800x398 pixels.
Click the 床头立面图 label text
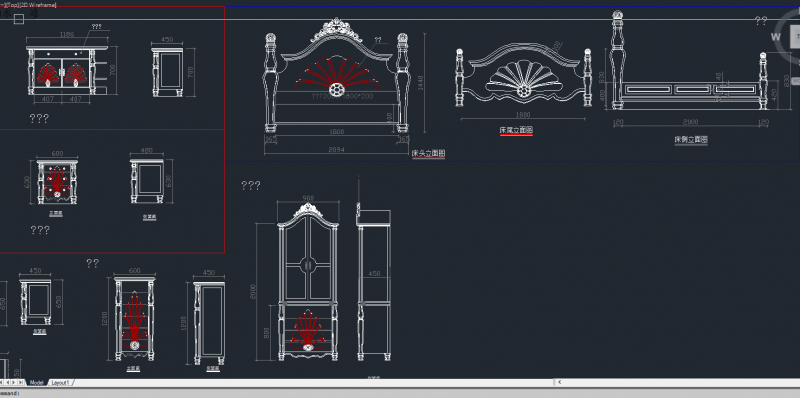(x=429, y=153)
